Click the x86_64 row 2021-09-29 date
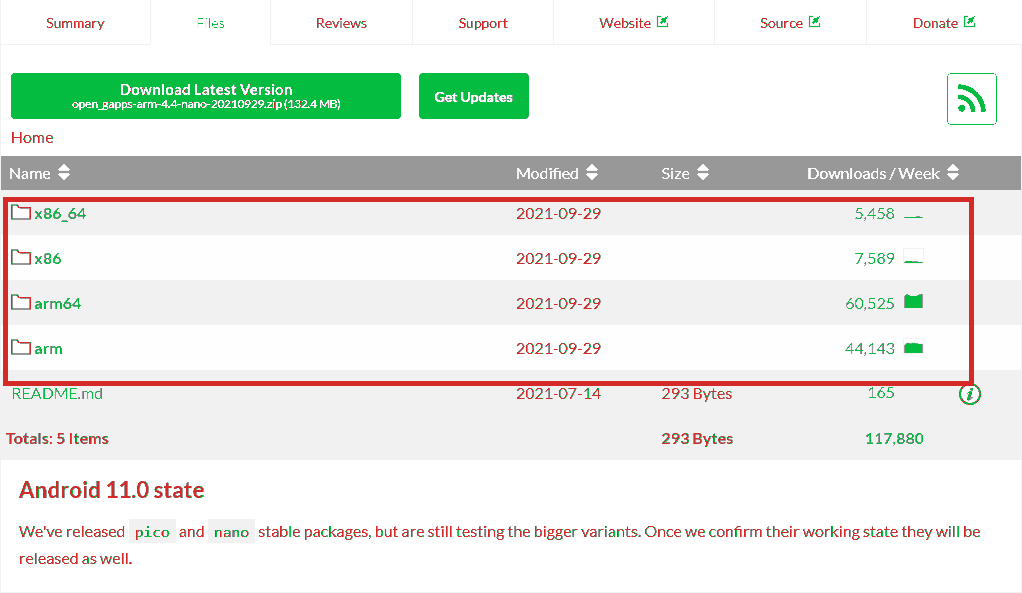 pos(559,214)
